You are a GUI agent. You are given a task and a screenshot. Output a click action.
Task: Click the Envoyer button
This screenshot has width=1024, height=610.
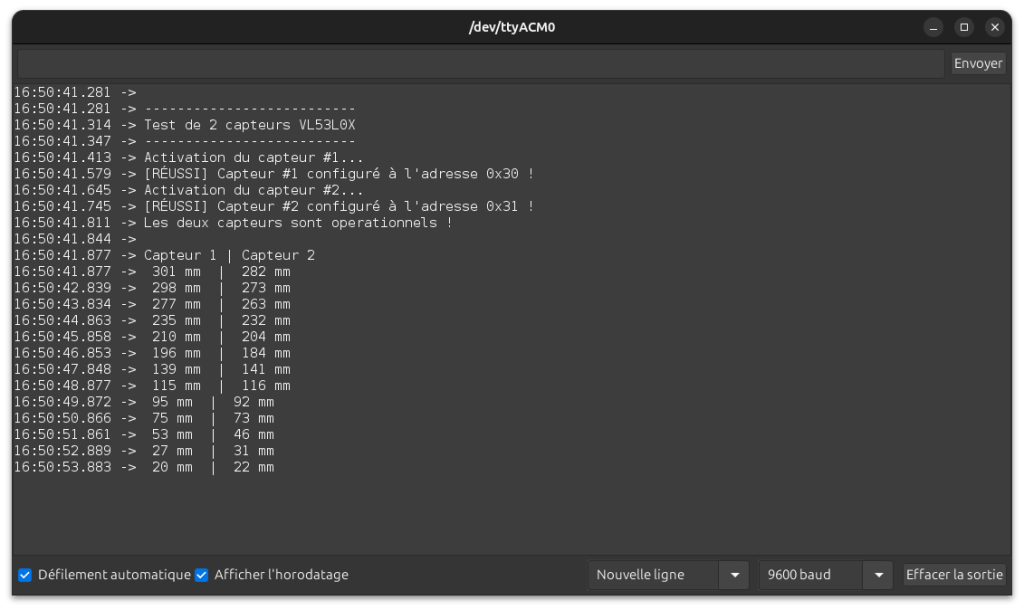point(978,63)
